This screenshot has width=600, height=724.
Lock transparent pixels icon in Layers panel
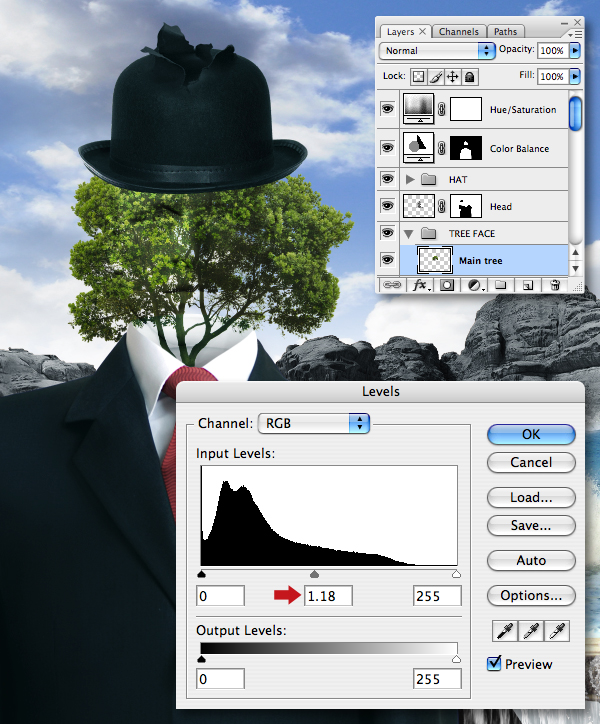tap(418, 77)
